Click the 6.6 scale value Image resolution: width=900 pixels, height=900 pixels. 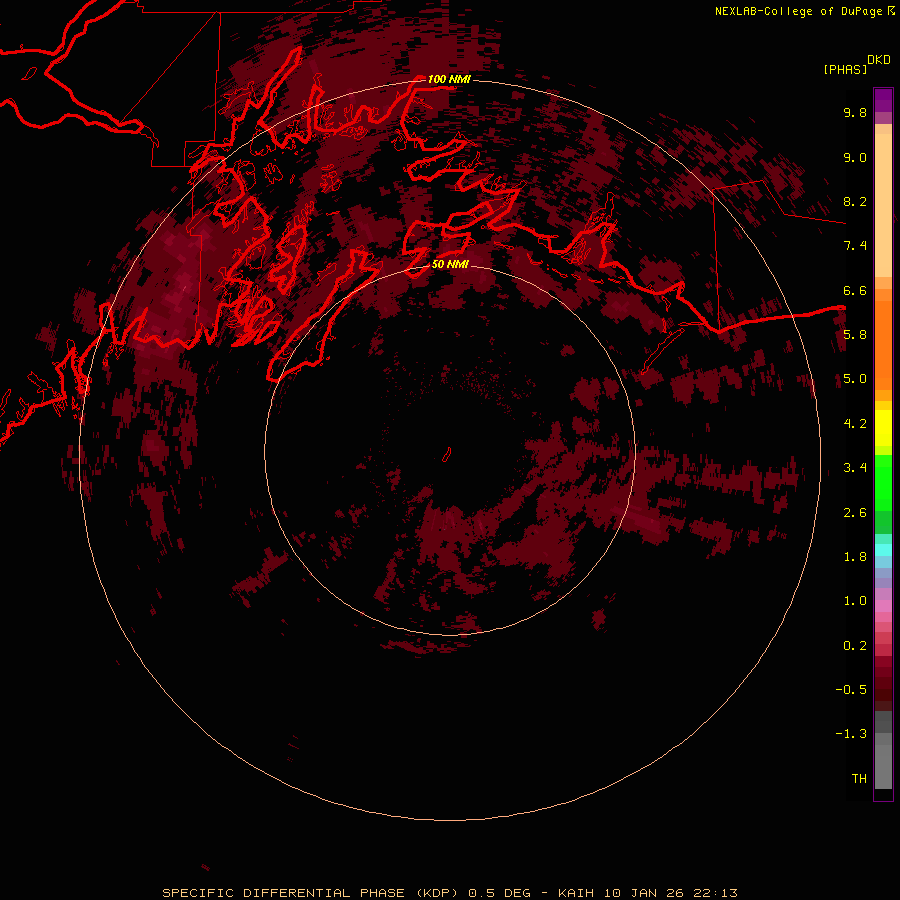tap(855, 290)
